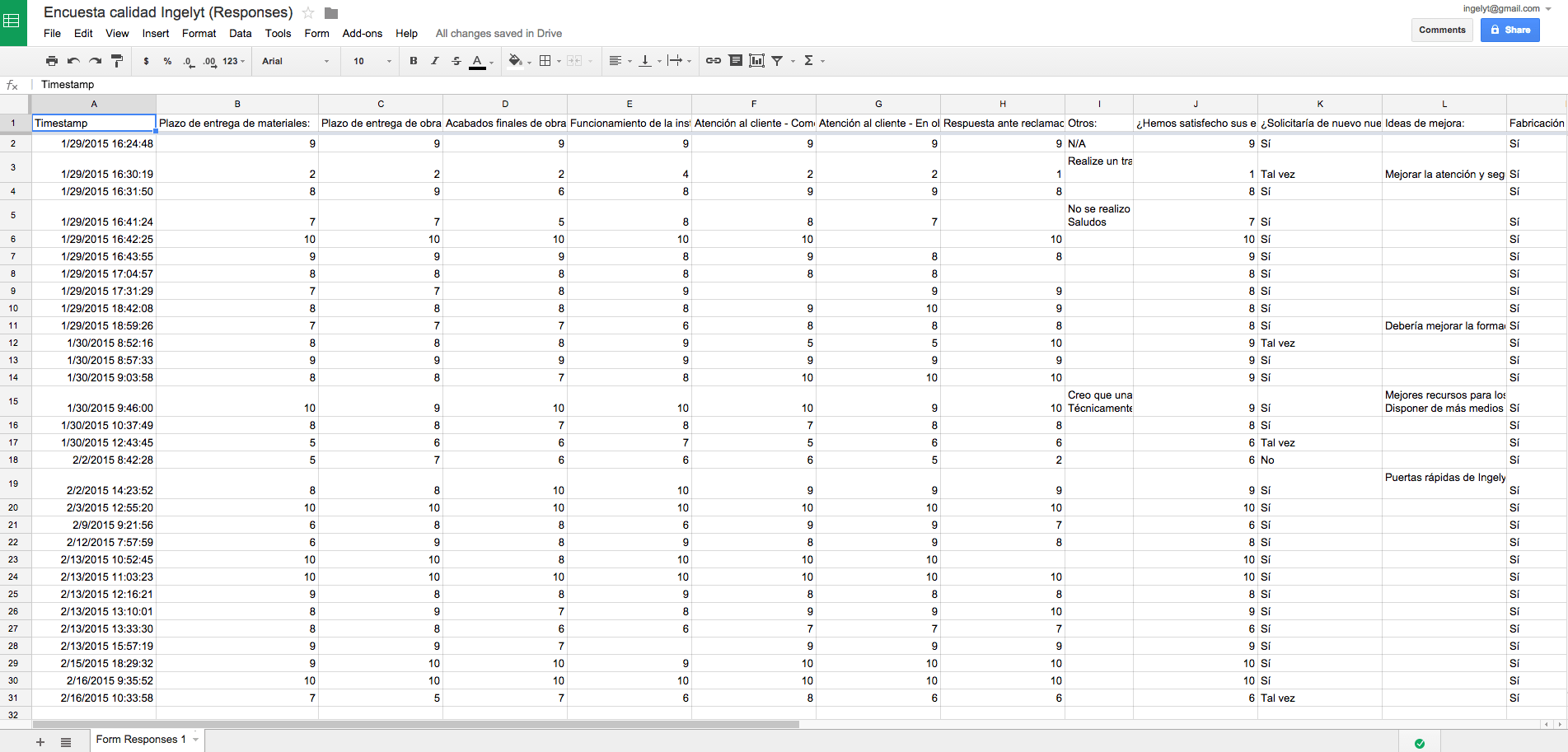Image resolution: width=1568 pixels, height=752 pixels.
Task: Click the filter funnel icon
Action: [777, 61]
